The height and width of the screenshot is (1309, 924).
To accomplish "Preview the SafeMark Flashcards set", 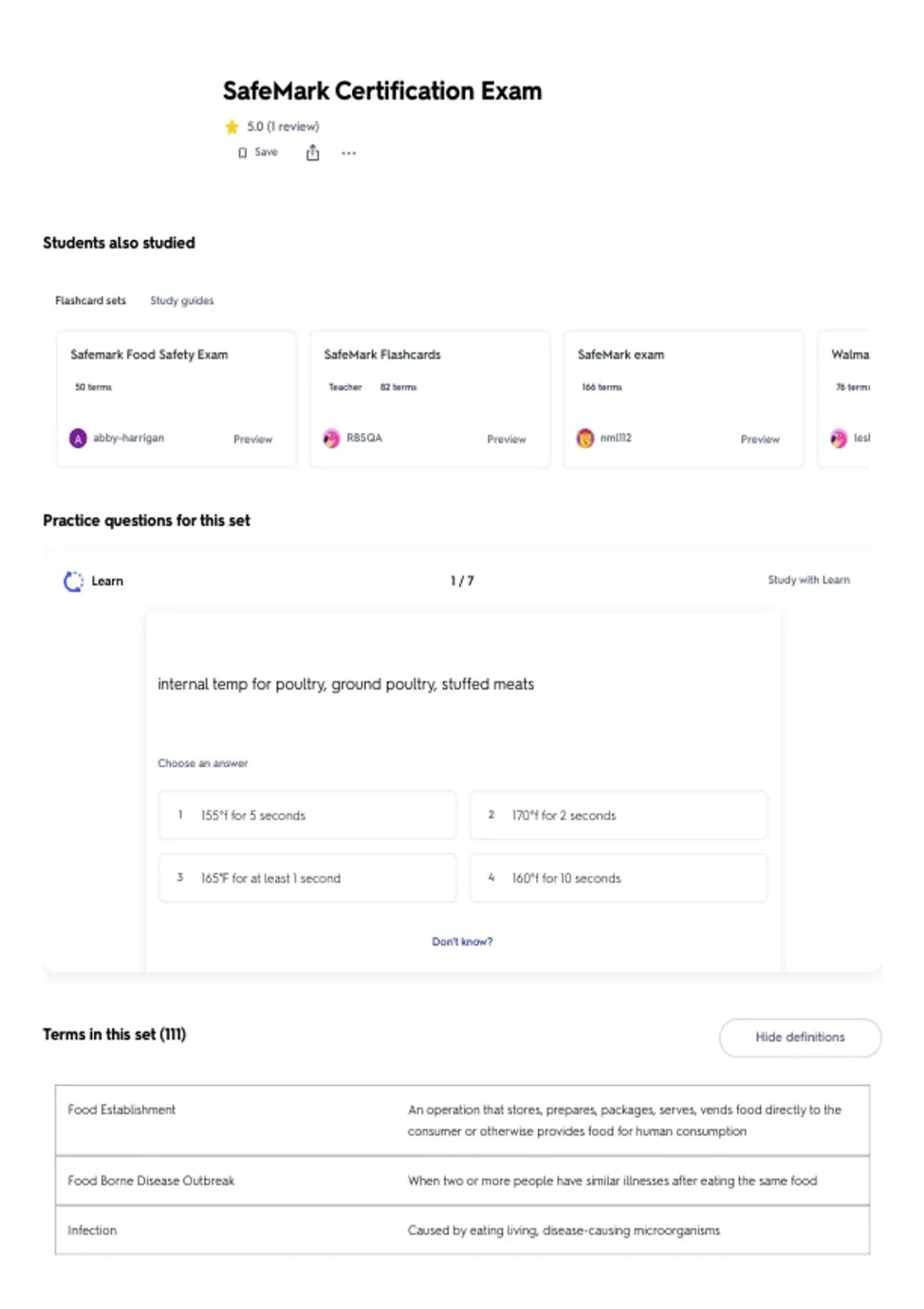I will point(506,439).
